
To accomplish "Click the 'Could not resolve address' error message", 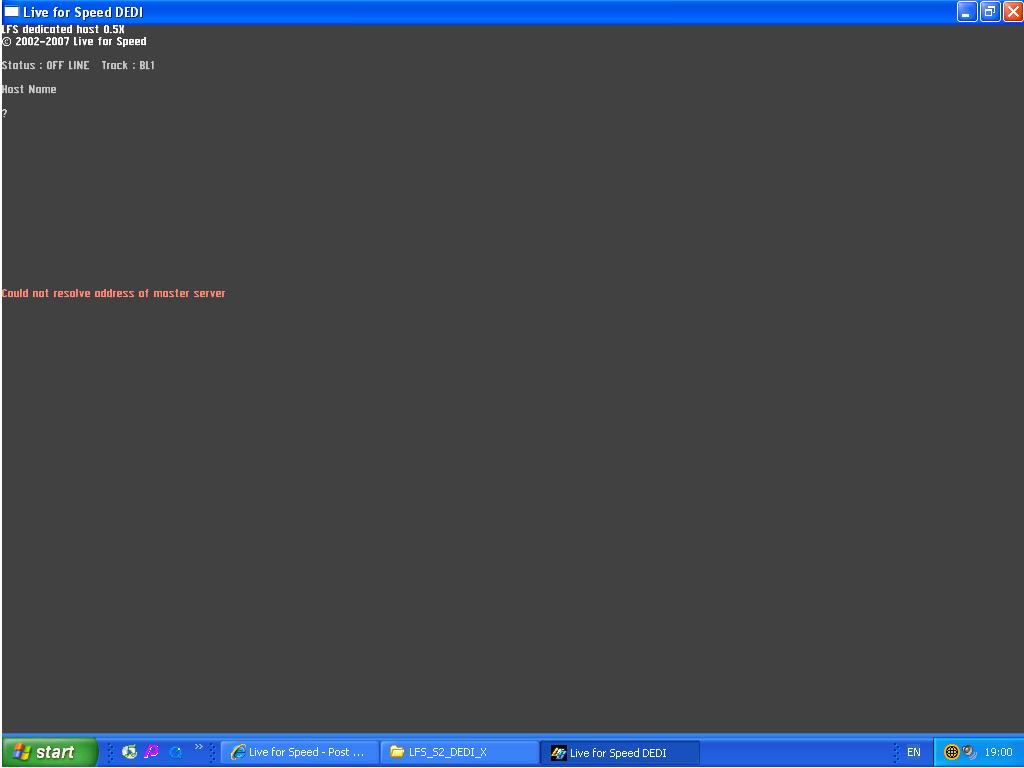I will (x=114, y=293).
